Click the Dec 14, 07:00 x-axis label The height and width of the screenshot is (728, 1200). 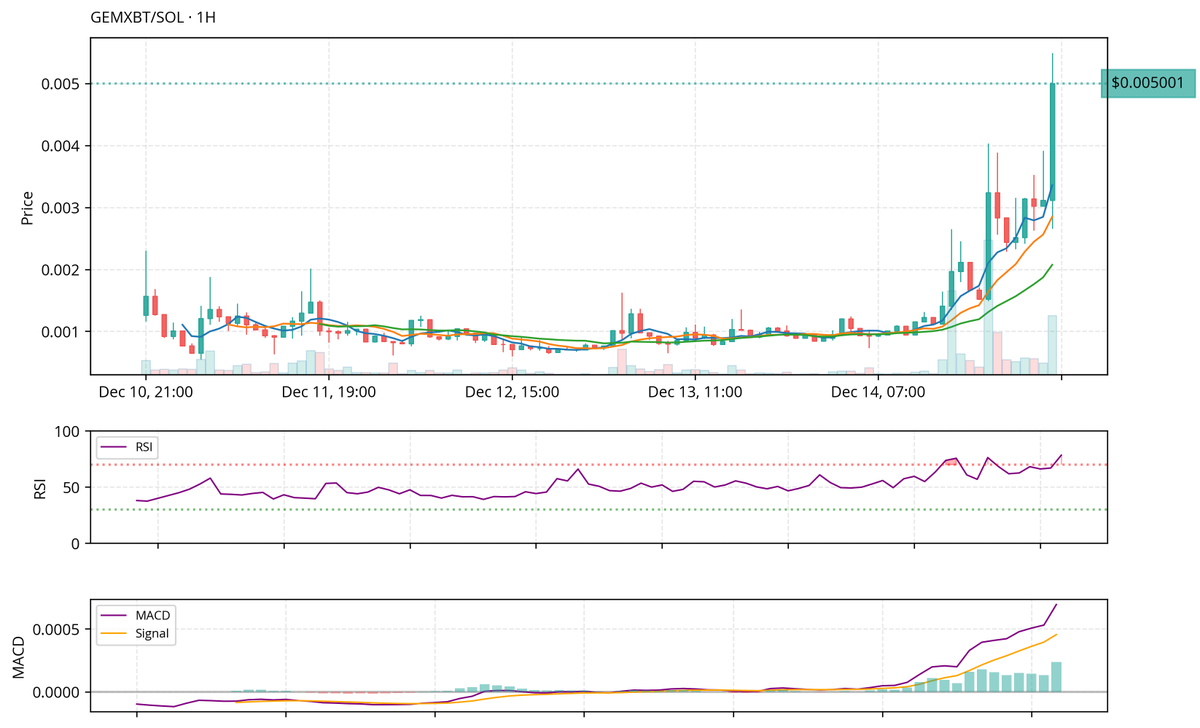click(879, 392)
